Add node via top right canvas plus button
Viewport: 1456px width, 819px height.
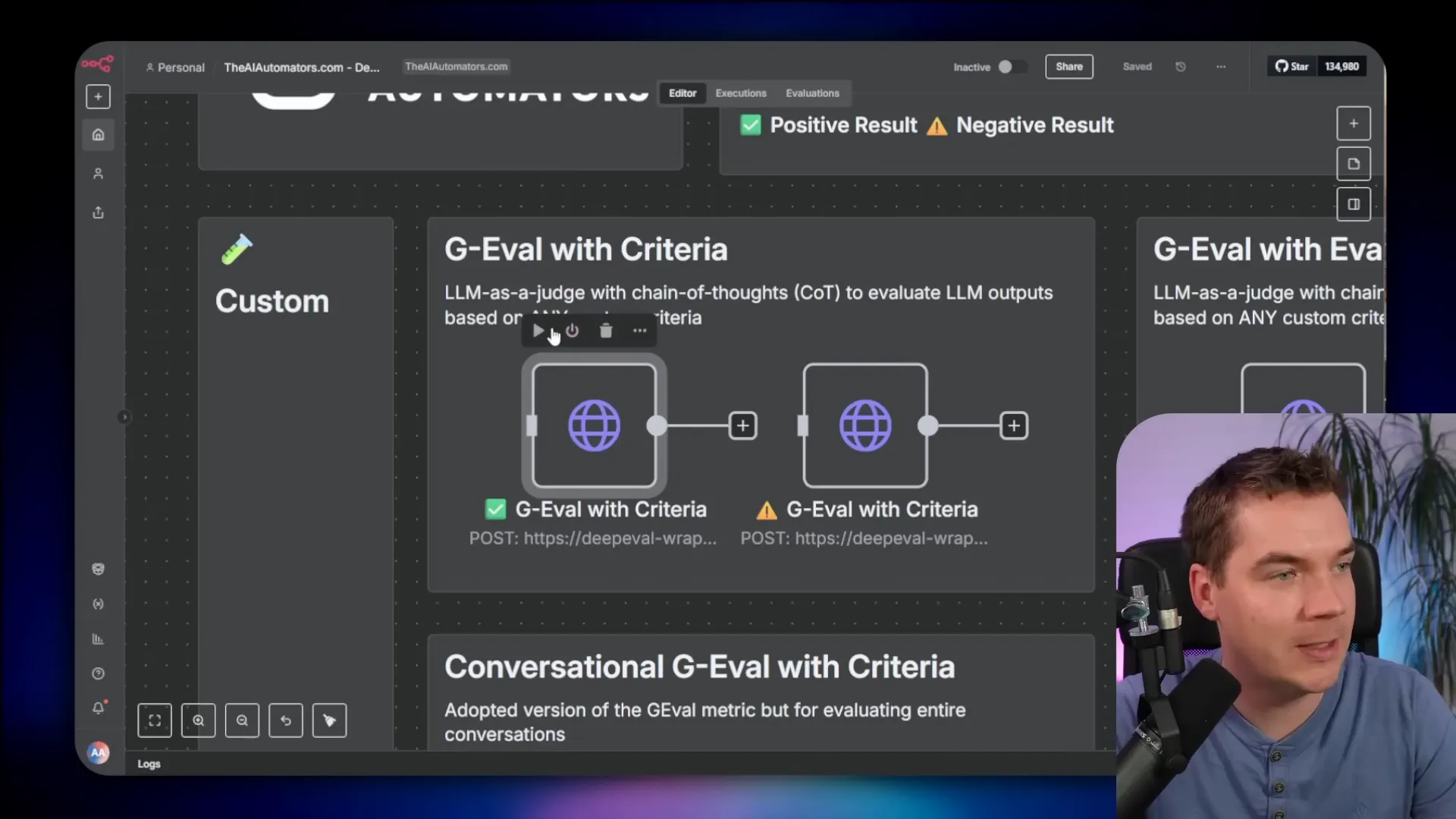pyautogui.click(x=1354, y=124)
